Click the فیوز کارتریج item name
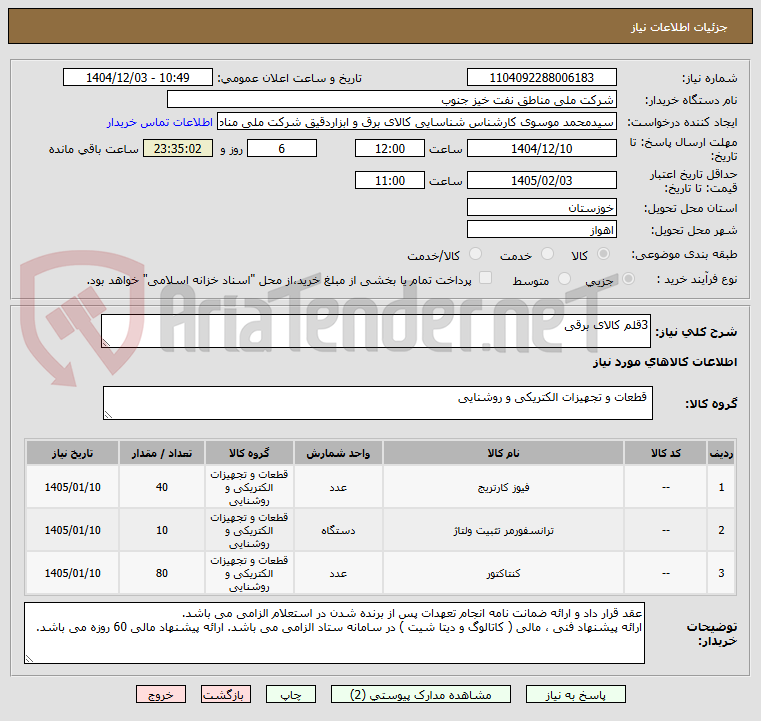 (503, 488)
